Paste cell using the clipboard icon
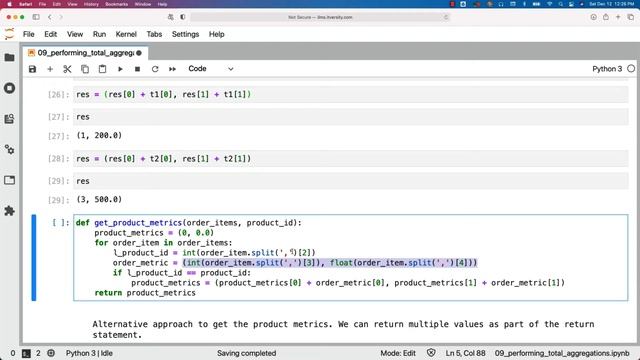Screen dimensions: 640x360 tap(102, 69)
